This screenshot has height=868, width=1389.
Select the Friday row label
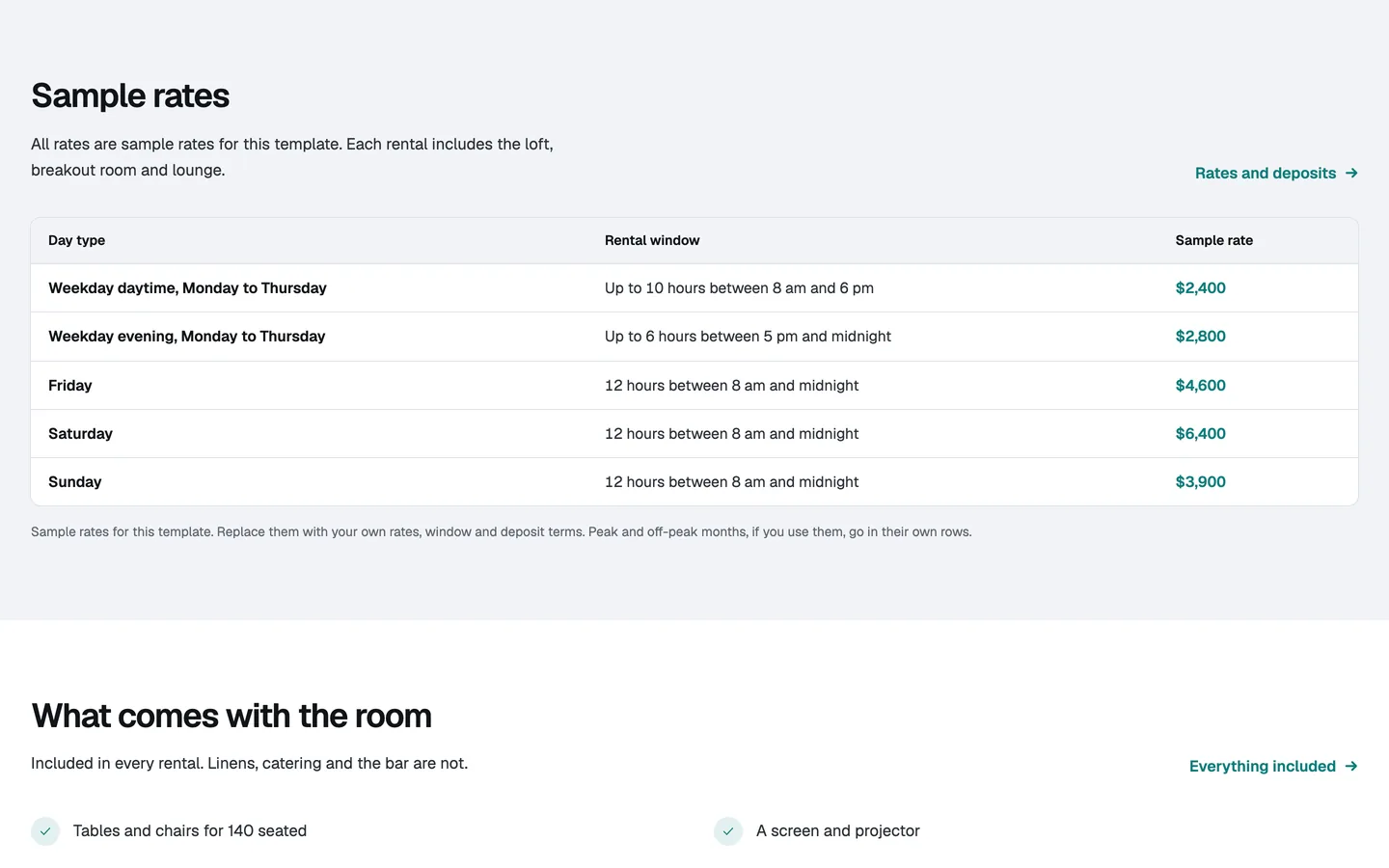coord(70,386)
